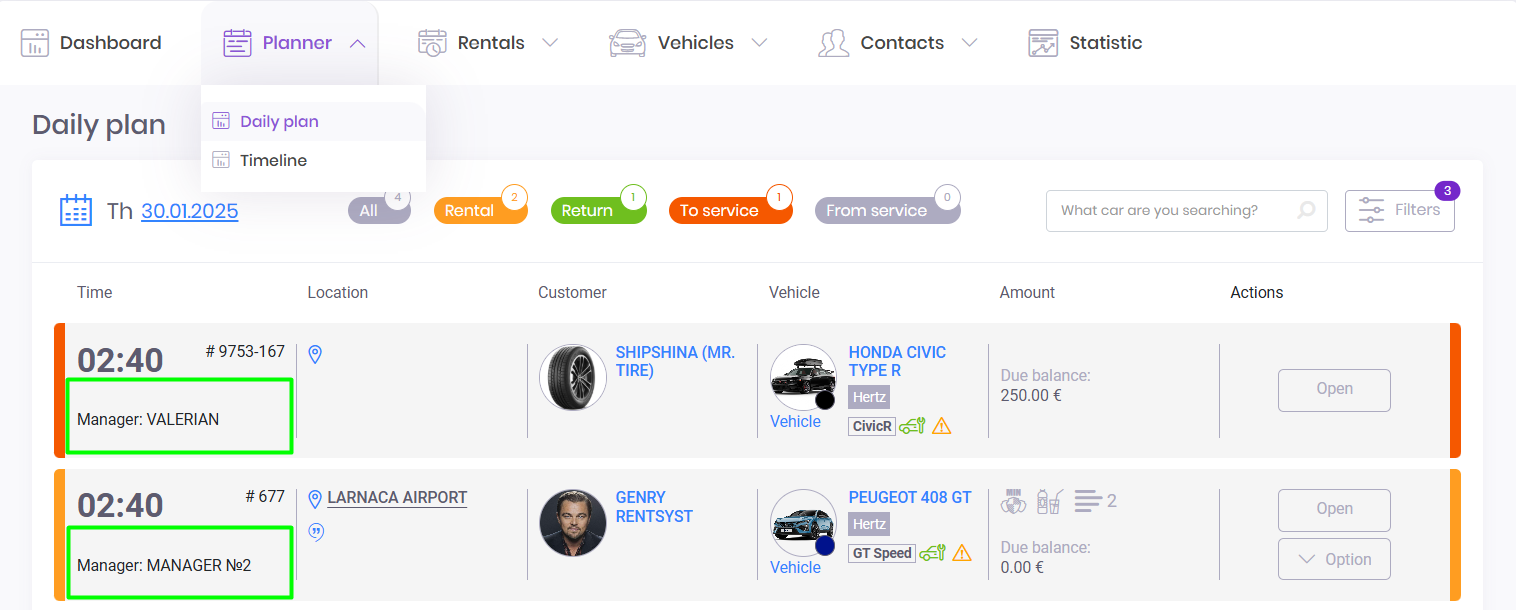The width and height of the screenshot is (1516, 610).
Task: Click the quote comment icon under Larnaca Airport
Action: tap(316, 532)
